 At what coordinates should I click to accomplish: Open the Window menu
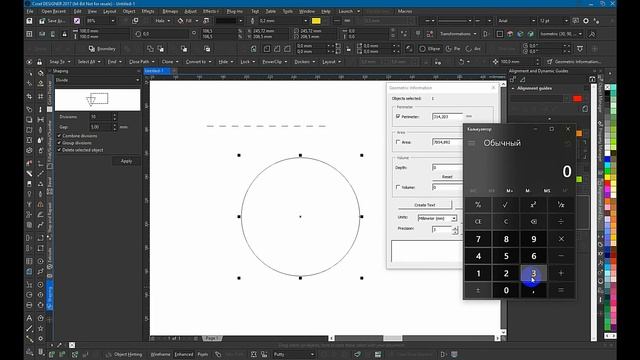coord(307,11)
